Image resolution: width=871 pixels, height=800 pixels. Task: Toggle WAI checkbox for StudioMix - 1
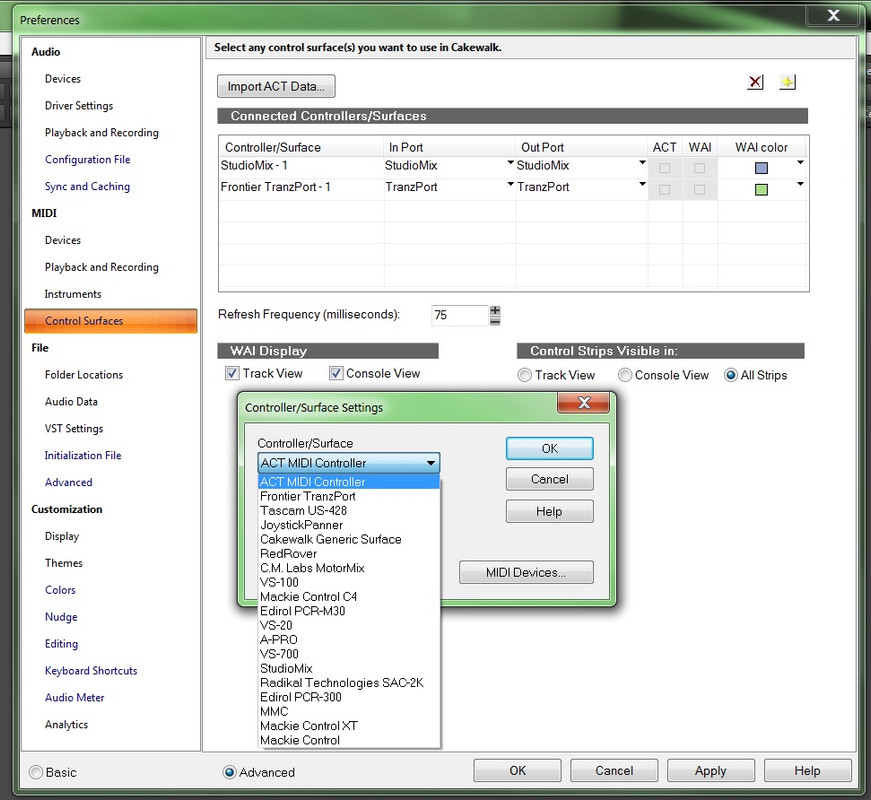pyautogui.click(x=699, y=168)
